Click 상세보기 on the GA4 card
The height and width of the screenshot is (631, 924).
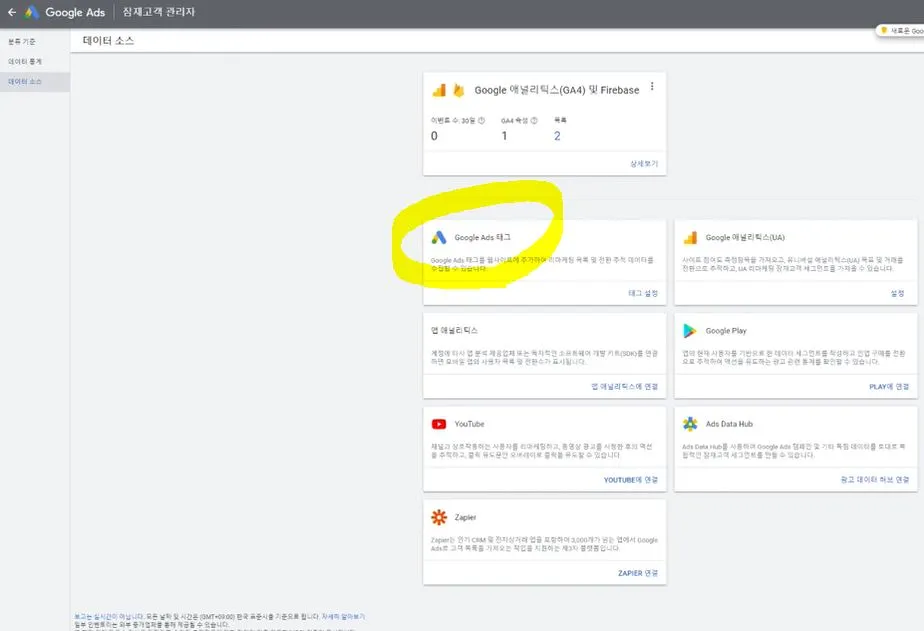click(644, 163)
